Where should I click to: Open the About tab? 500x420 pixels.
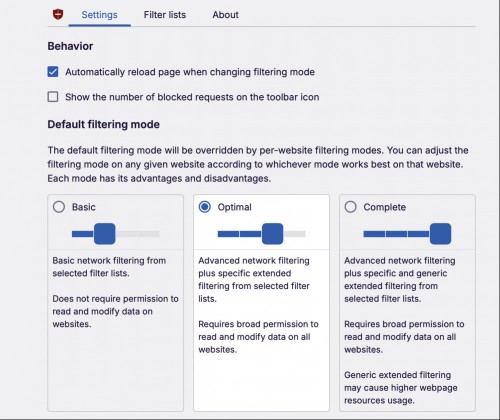pyautogui.click(x=225, y=15)
